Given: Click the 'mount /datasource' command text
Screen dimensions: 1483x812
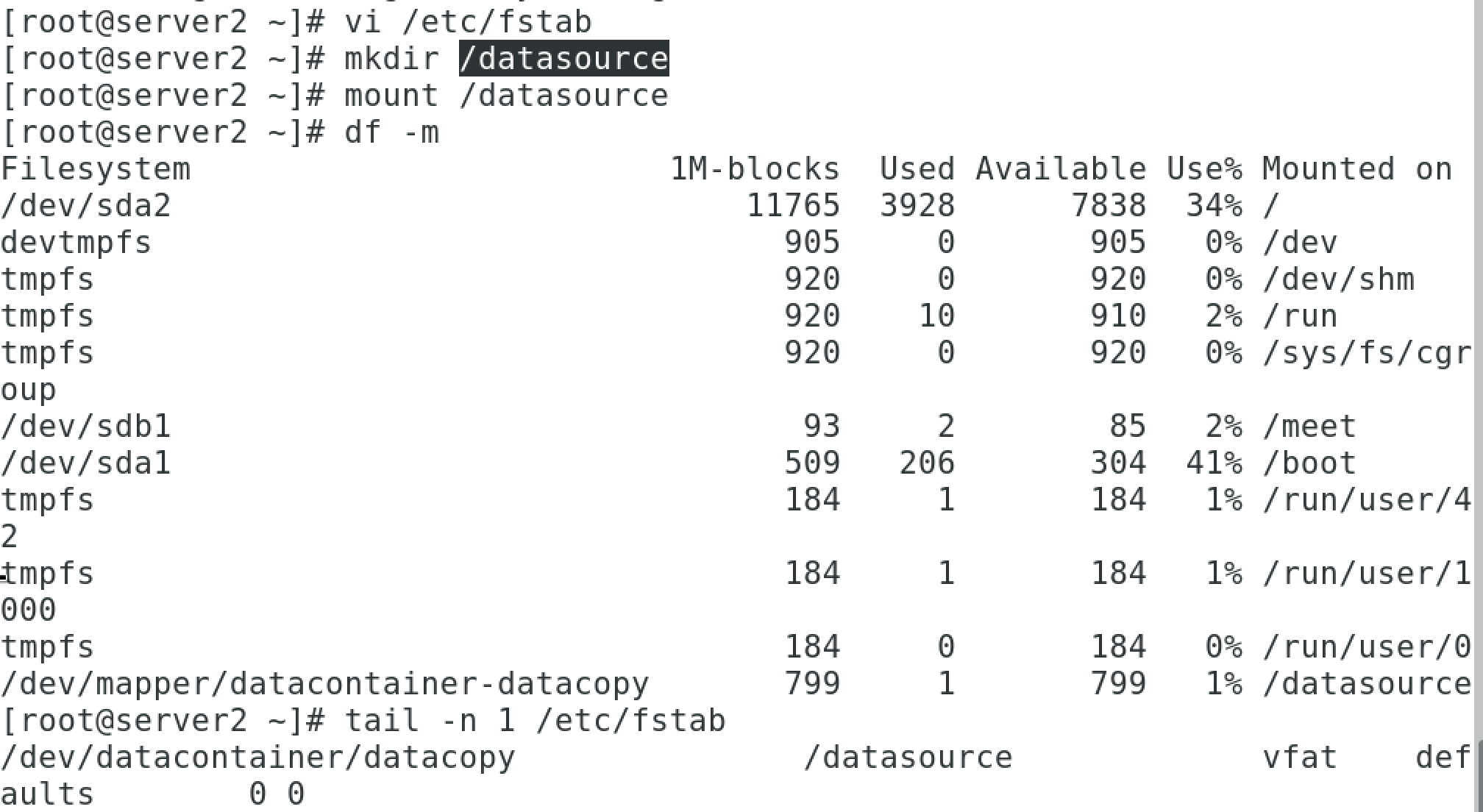Looking at the screenshot, I should click(x=506, y=96).
